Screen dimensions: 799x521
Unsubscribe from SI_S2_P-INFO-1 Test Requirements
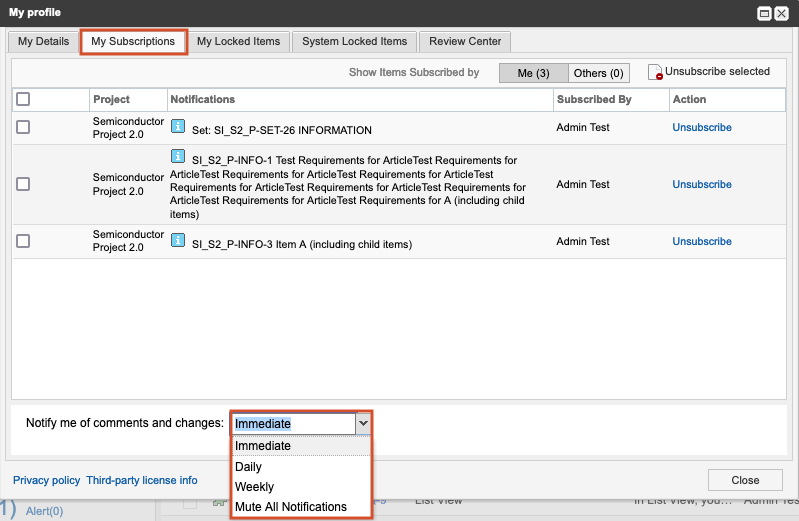click(x=701, y=184)
